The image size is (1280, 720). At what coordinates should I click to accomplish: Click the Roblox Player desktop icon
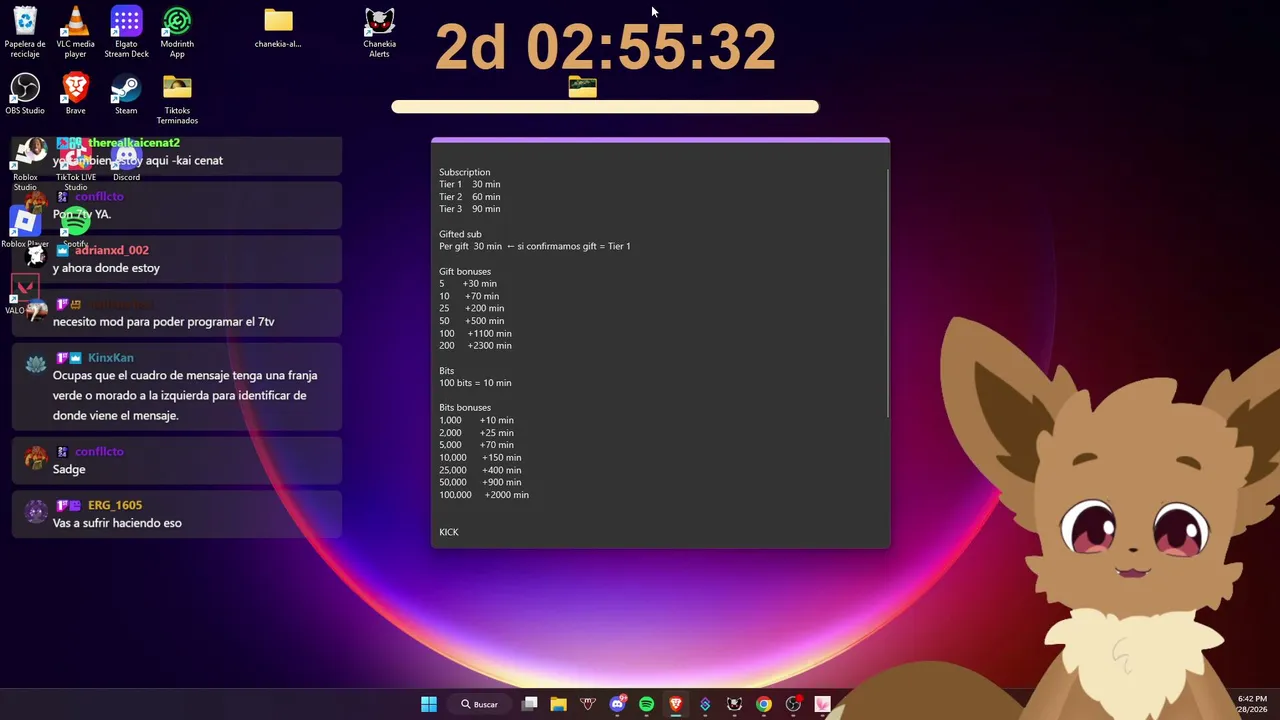point(25,227)
